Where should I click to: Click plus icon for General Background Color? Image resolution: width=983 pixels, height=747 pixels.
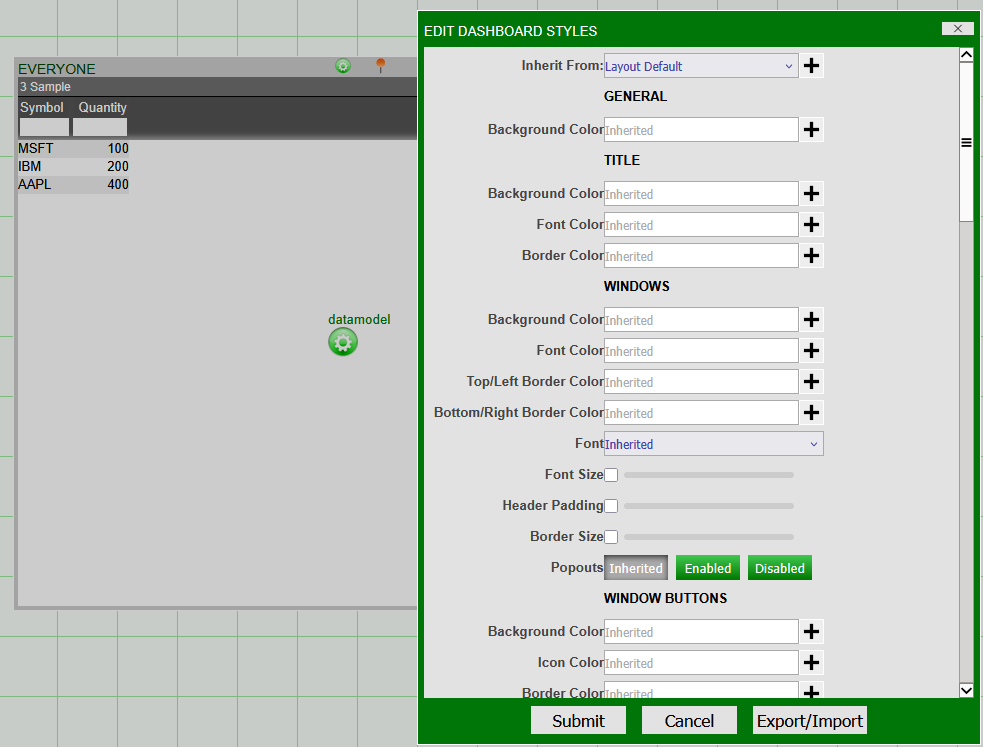tap(812, 130)
